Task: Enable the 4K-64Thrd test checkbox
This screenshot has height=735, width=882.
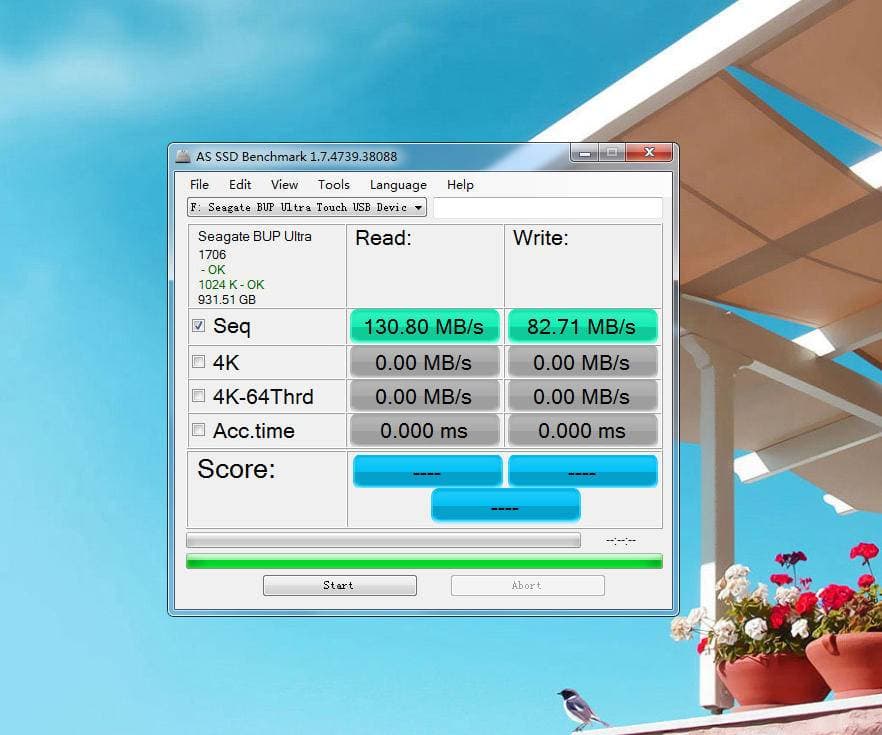Action: click(x=199, y=396)
